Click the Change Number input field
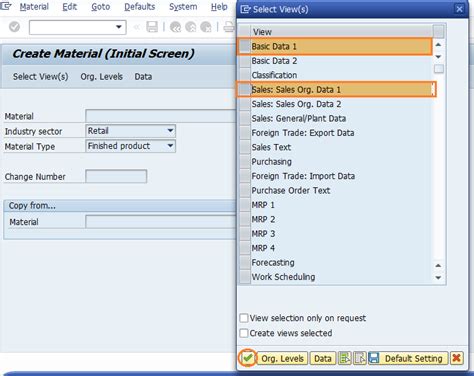 point(116,176)
